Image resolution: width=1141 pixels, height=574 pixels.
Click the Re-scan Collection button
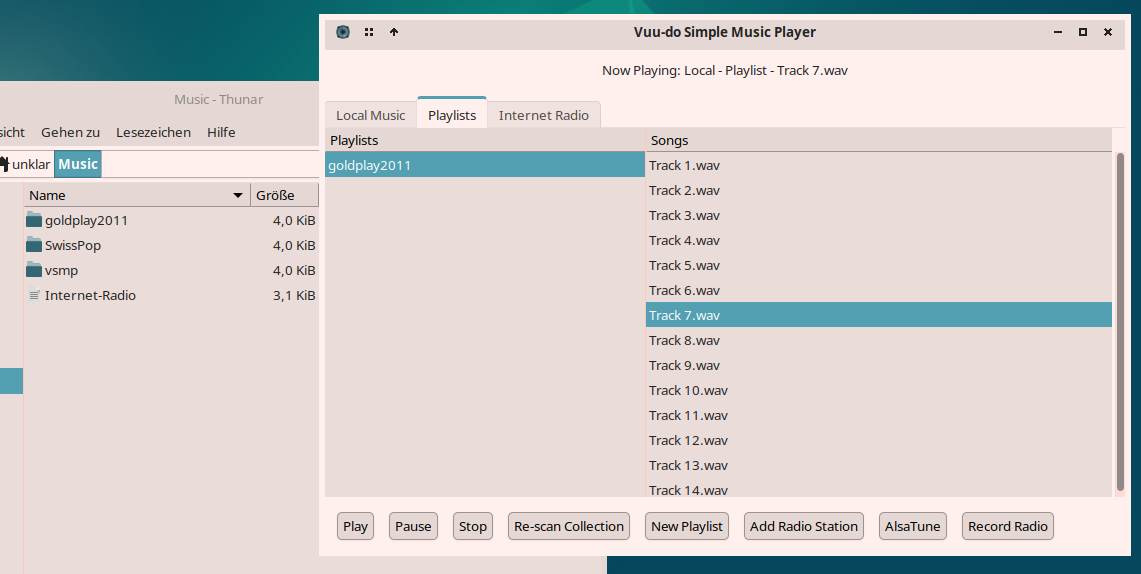click(569, 526)
